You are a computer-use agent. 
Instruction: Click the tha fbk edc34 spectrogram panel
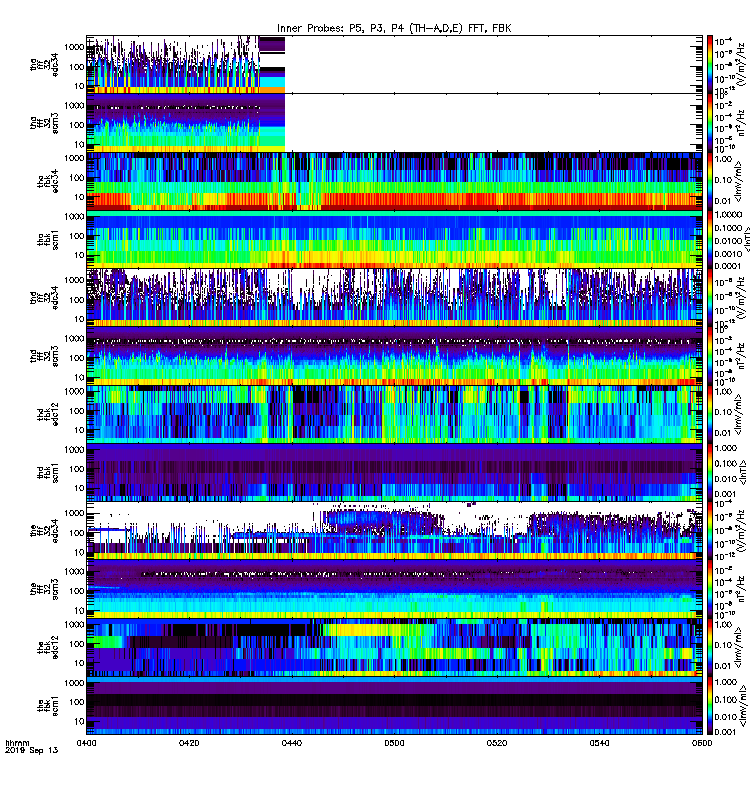click(x=394, y=181)
